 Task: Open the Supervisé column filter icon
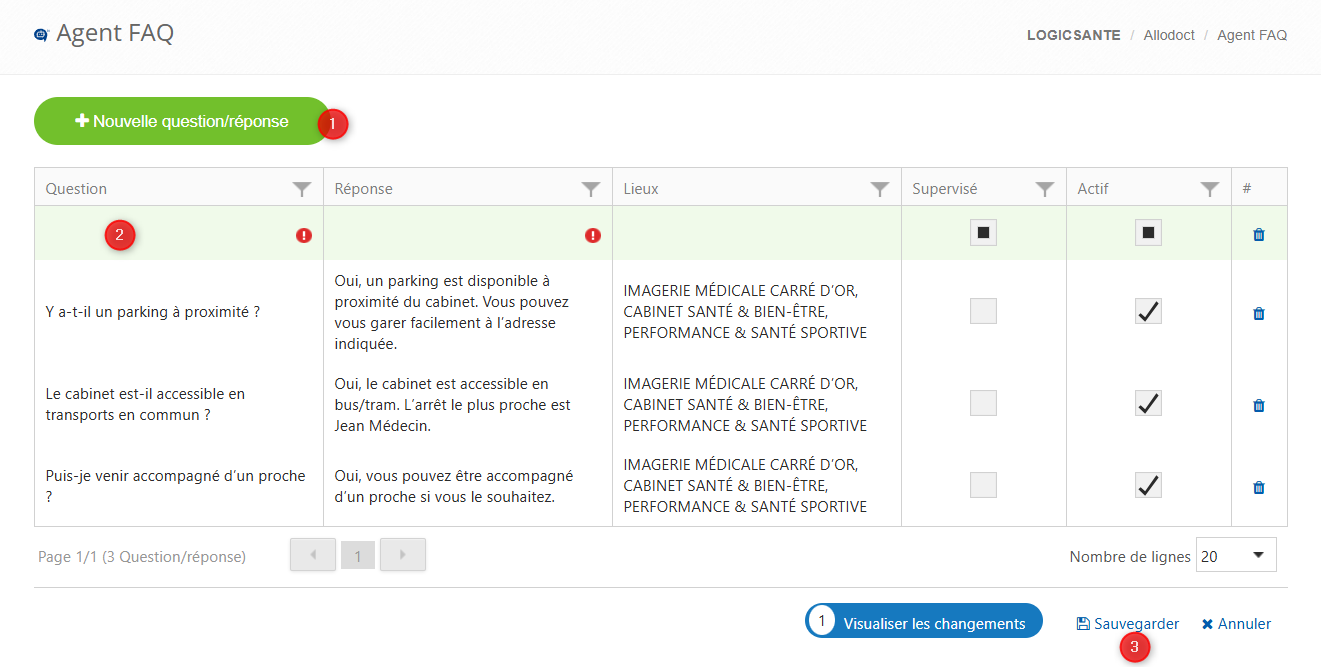1044,189
